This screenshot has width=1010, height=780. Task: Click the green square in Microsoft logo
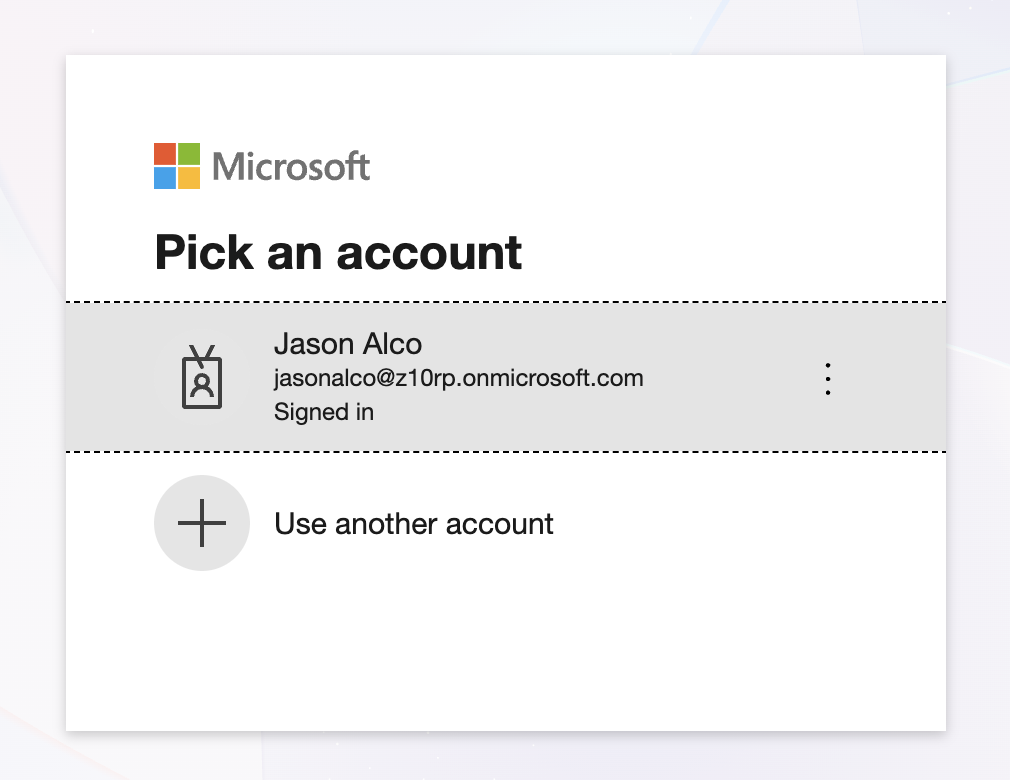(x=189, y=154)
